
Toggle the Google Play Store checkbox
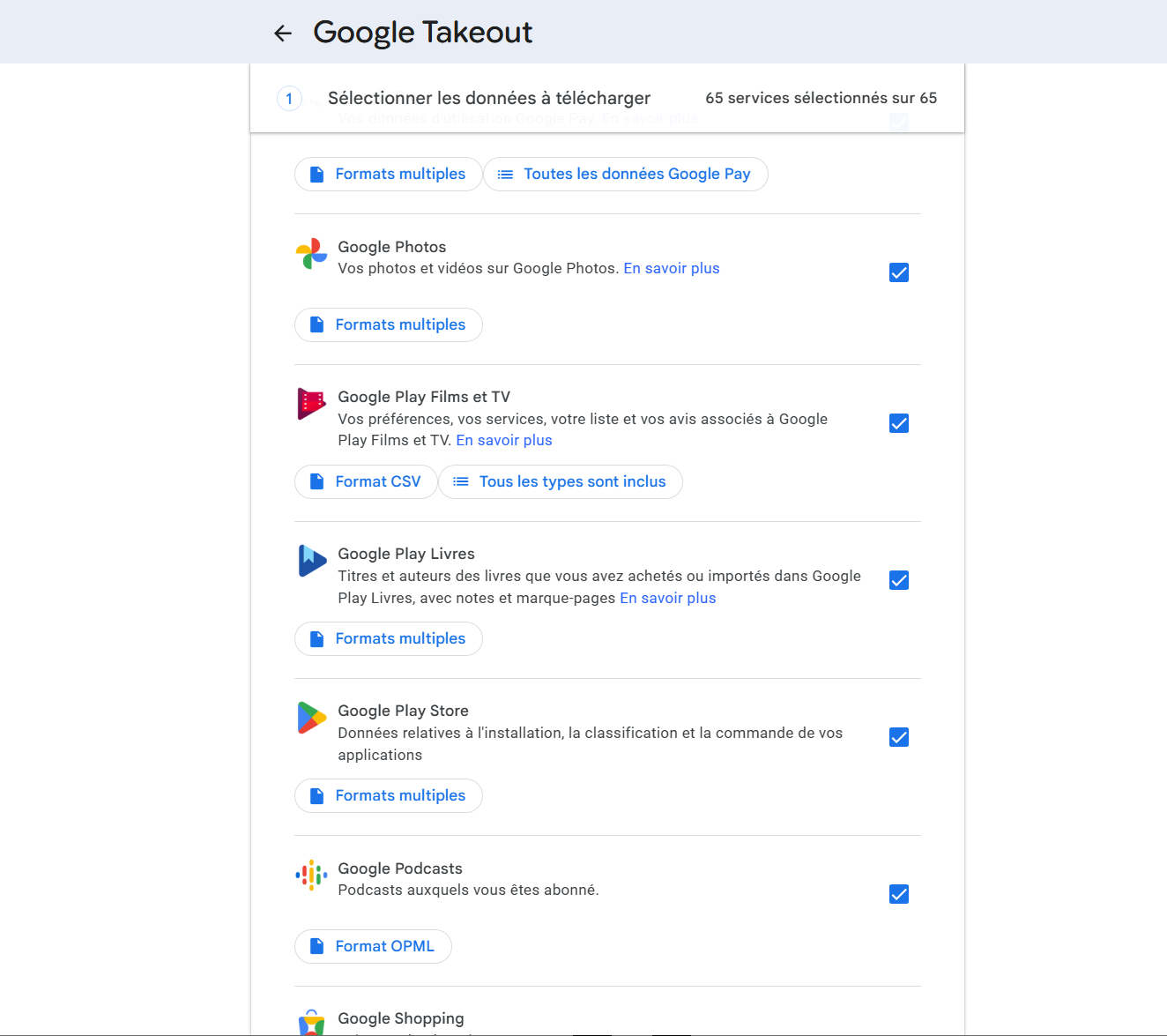[899, 737]
